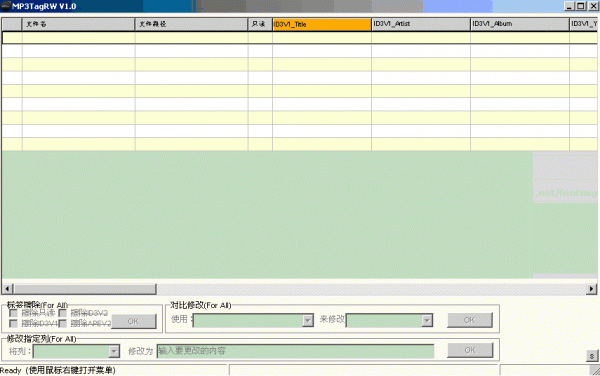
Task: Click the 修改为 text input field
Action: click(295, 351)
